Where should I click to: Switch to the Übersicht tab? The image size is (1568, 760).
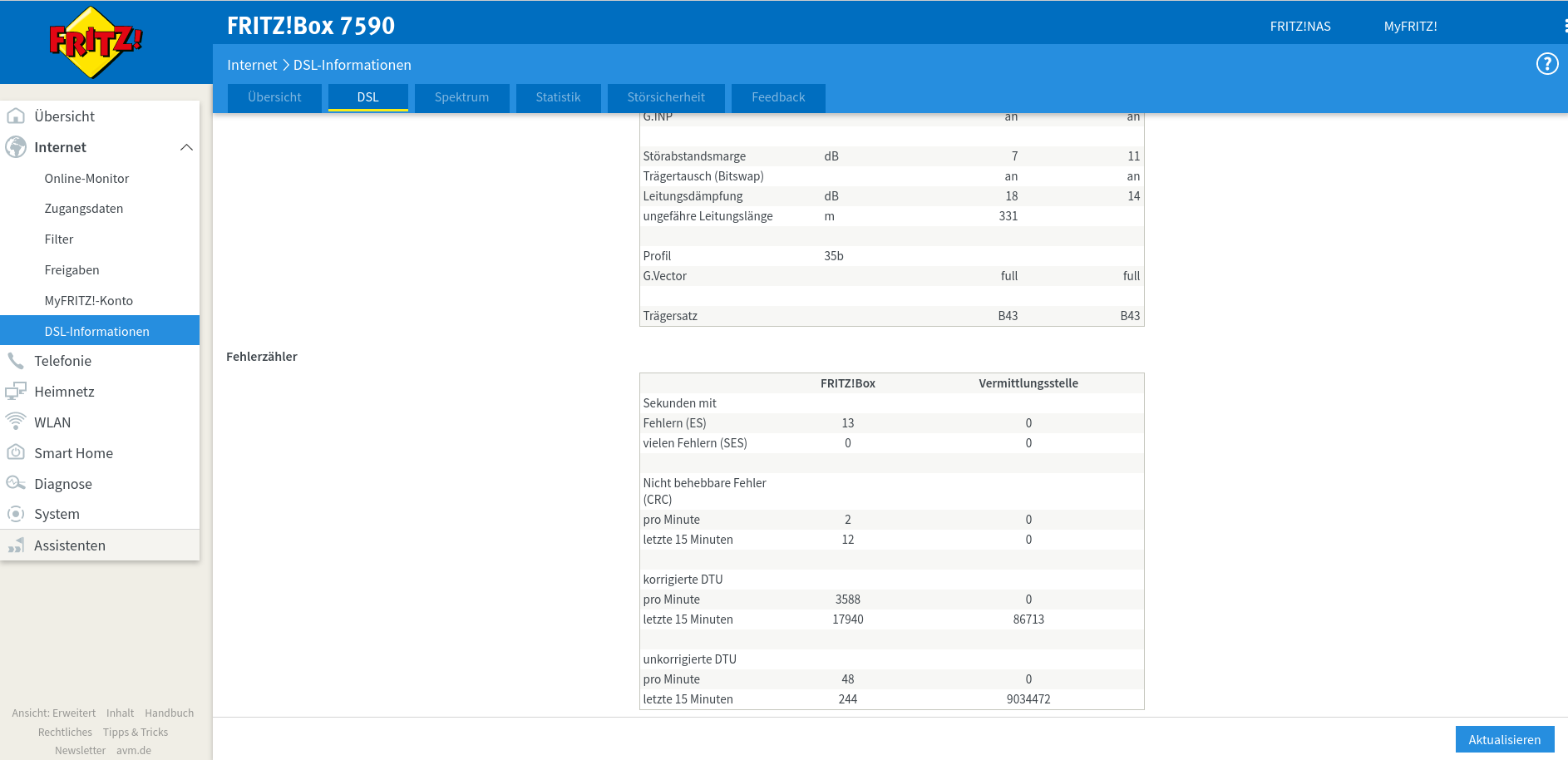tap(274, 97)
